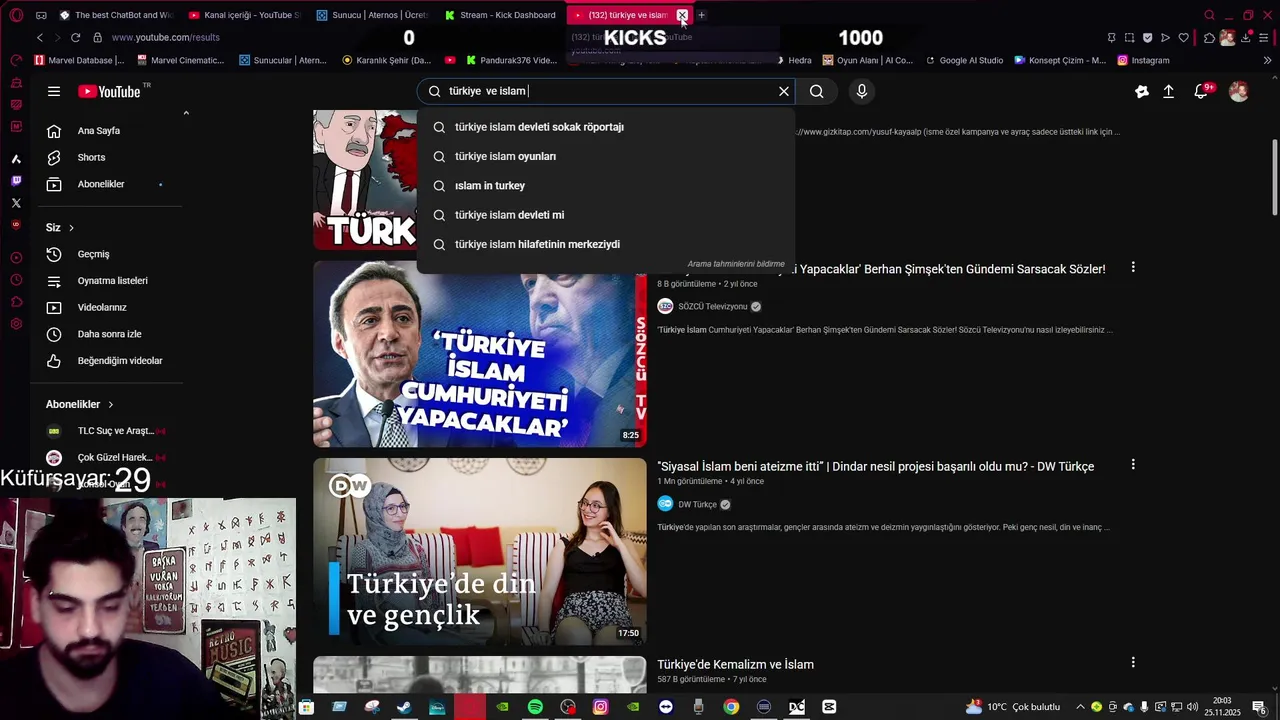1280x720 pixels.
Task: Switch to 'Kanal içeriği - YouTube' tab
Action: (244, 15)
